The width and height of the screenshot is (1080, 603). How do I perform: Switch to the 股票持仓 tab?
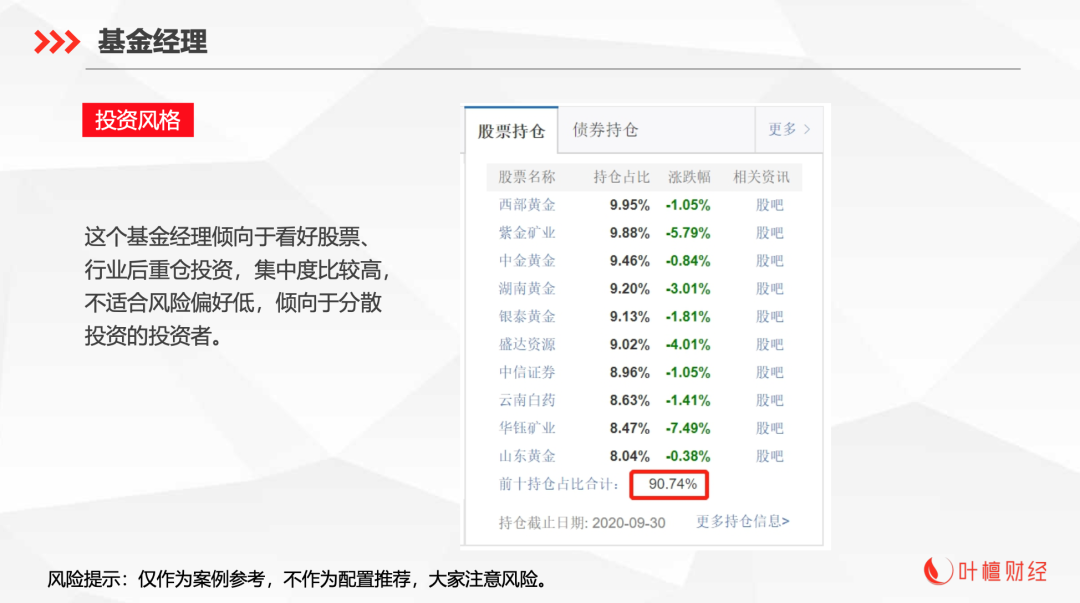click(511, 131)
